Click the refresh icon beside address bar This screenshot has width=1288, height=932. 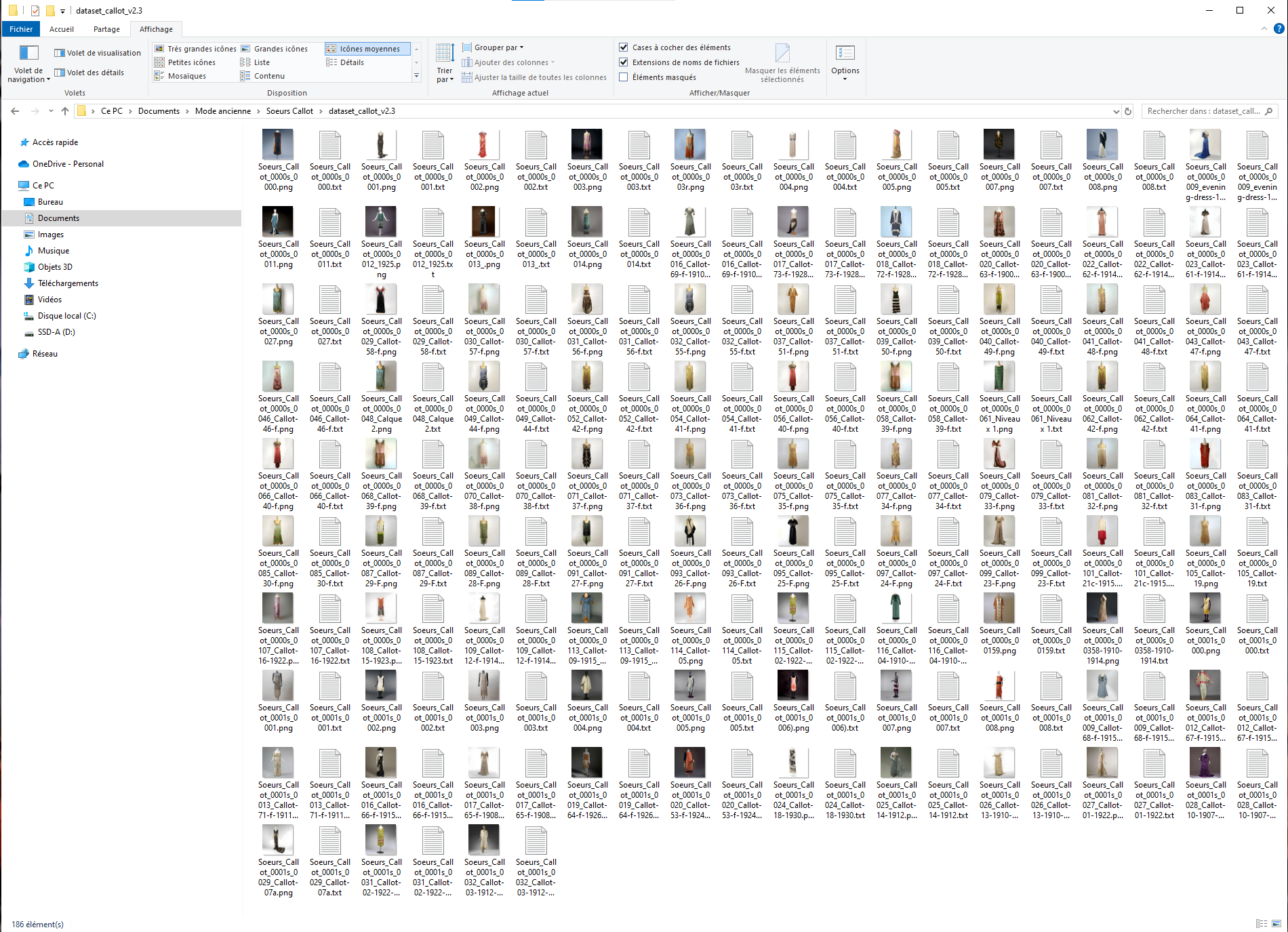1128,111
